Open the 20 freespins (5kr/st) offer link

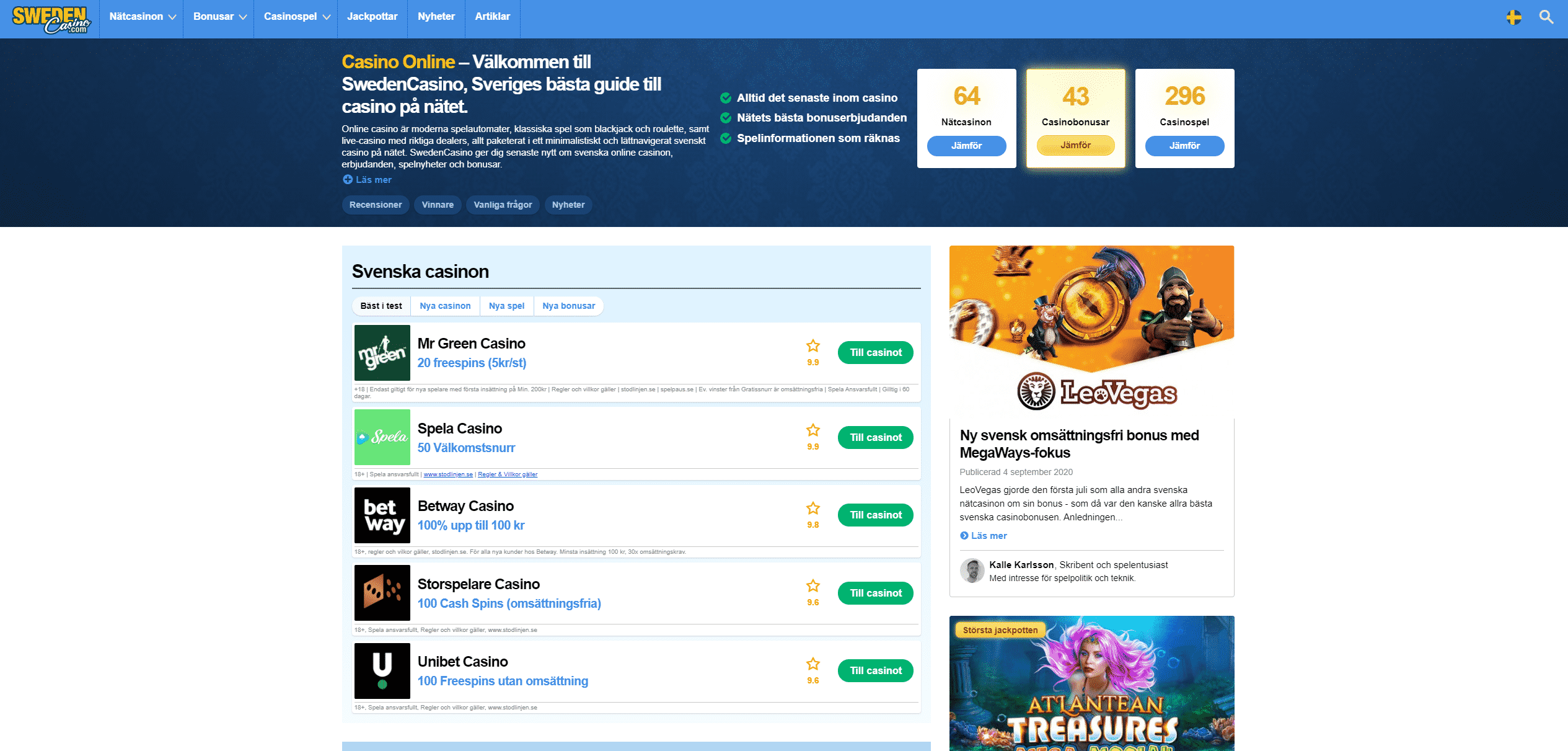click(472, 363)
